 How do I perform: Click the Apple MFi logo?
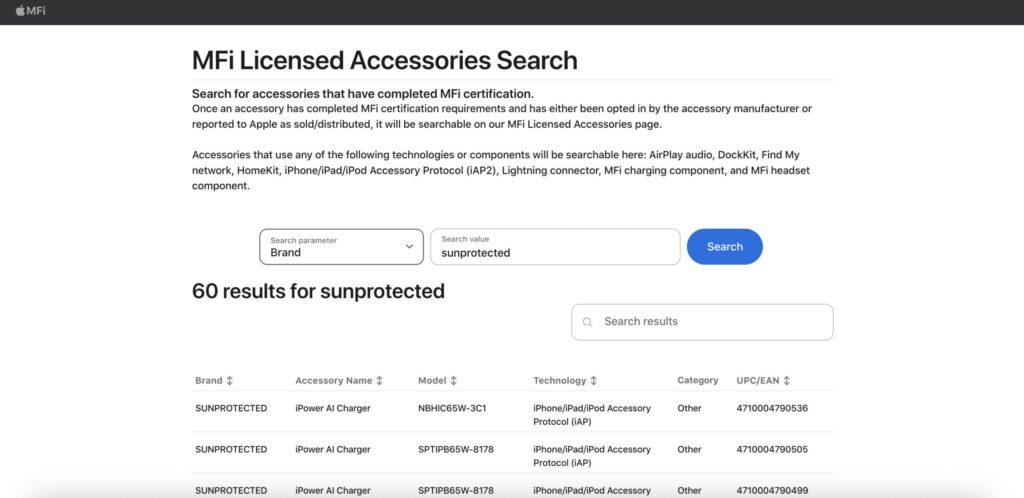(x=30, y=11)
